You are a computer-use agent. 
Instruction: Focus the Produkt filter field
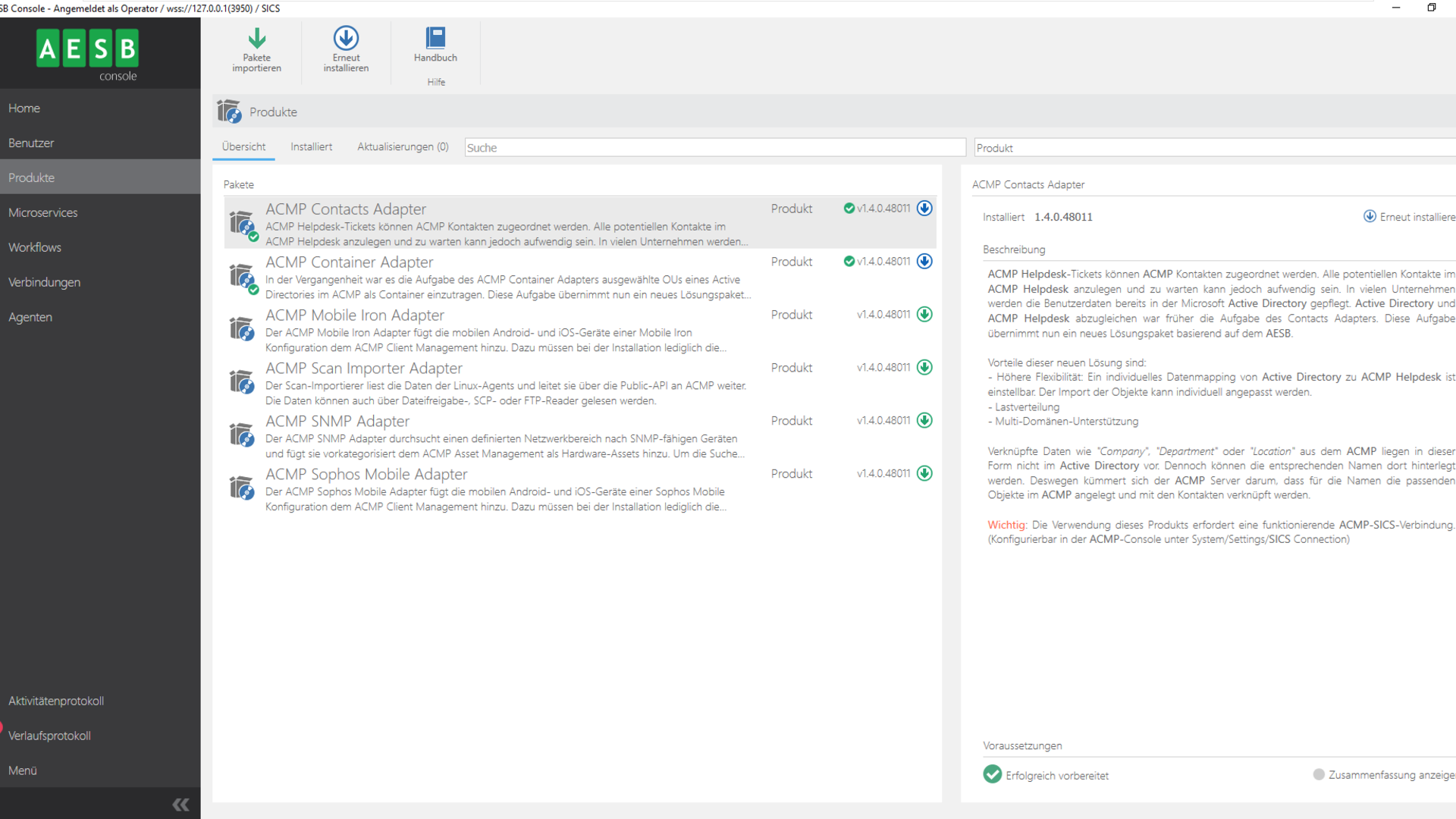(1215, 148)
